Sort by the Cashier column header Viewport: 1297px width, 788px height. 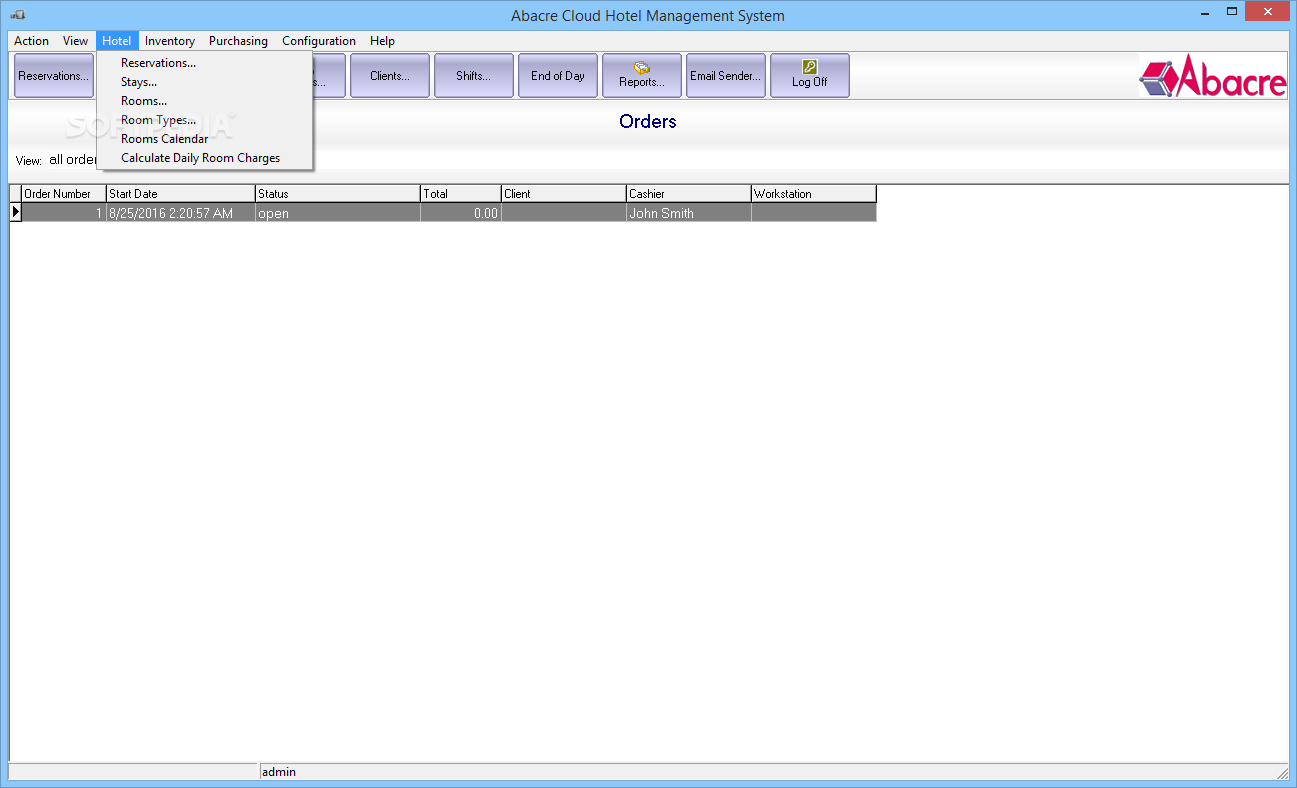click(689, 194)
